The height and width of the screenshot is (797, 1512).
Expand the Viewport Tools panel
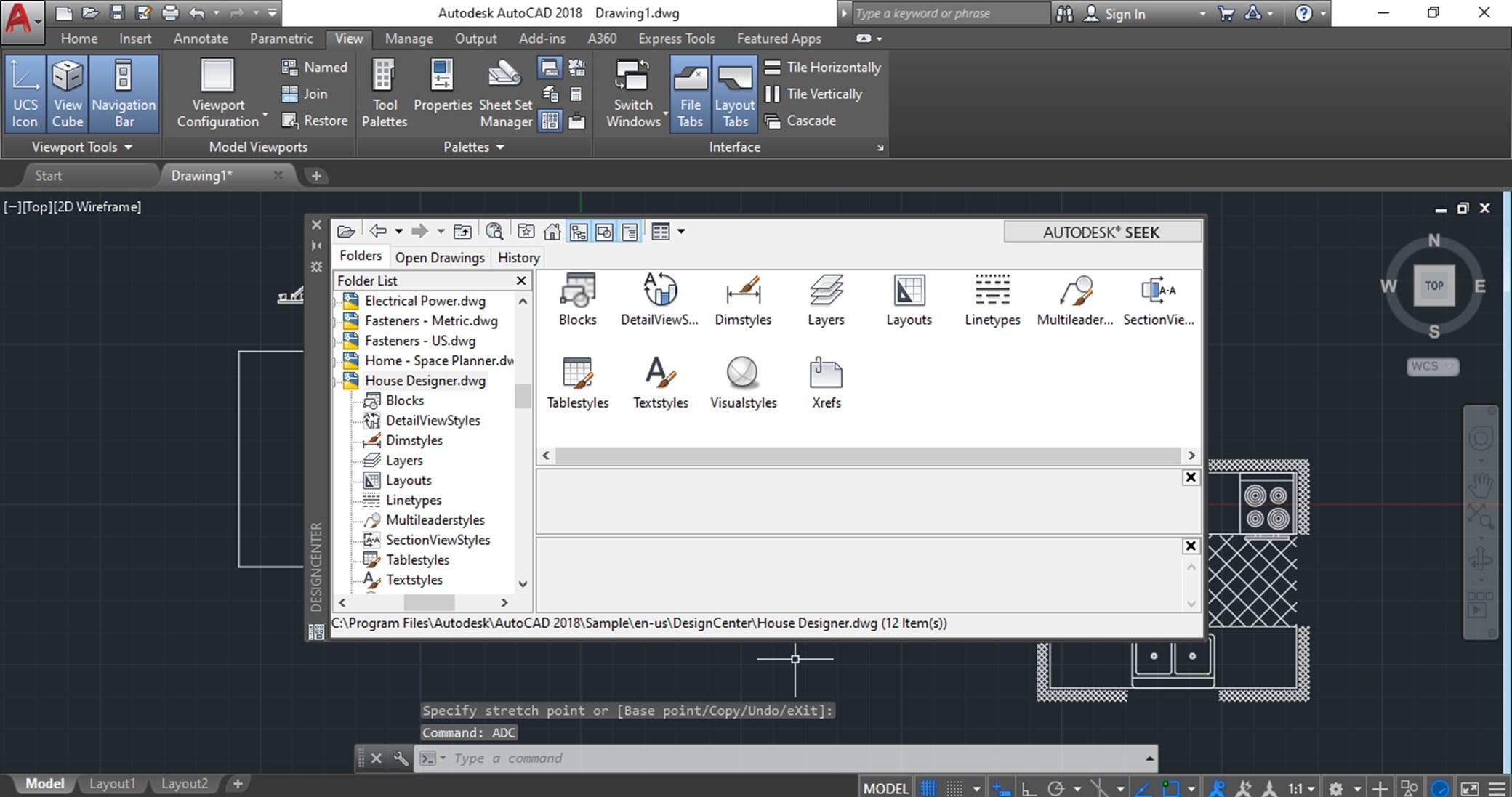tap(82, 147)
